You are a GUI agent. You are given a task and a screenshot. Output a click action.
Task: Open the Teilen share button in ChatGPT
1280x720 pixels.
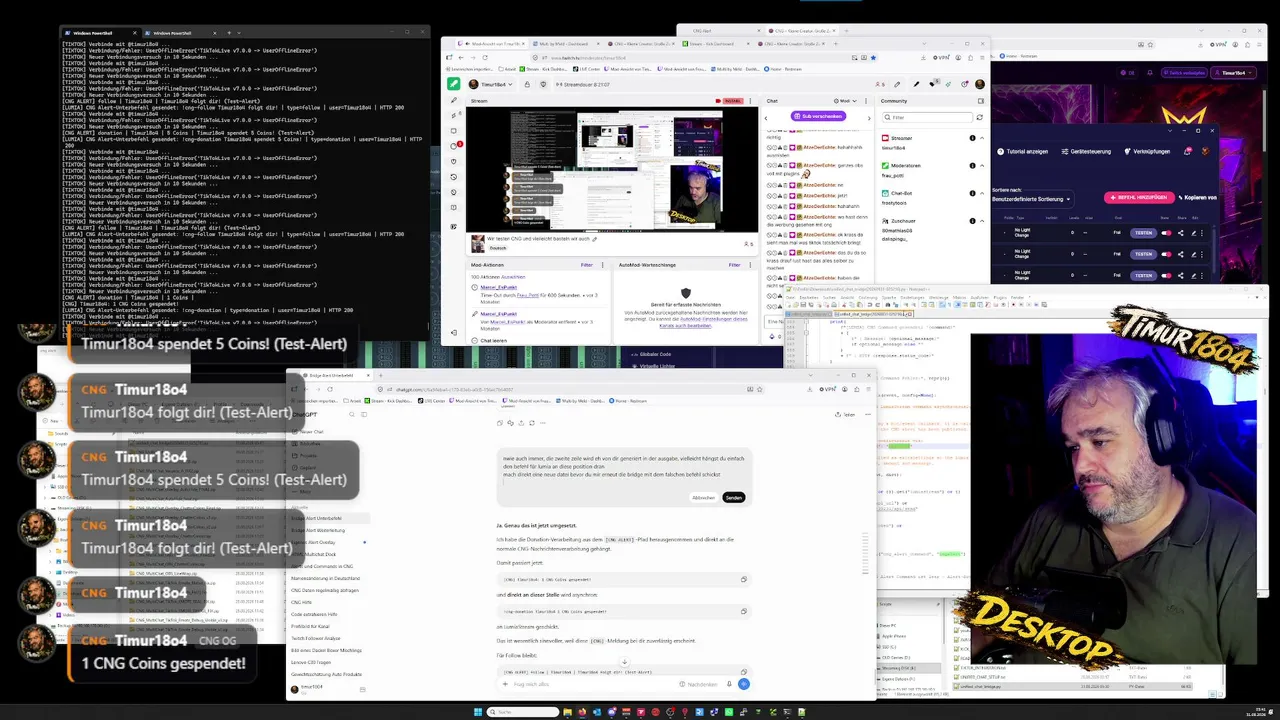(847, 414)
